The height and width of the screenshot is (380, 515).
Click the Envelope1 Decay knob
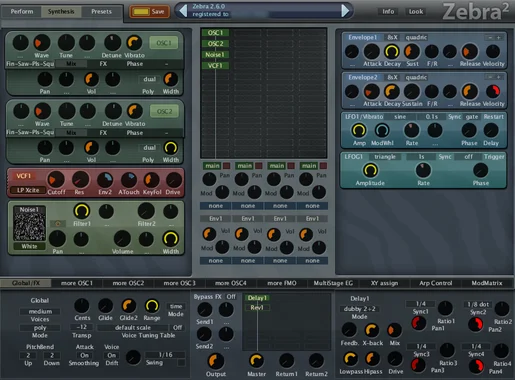click(x=392, y=52)
